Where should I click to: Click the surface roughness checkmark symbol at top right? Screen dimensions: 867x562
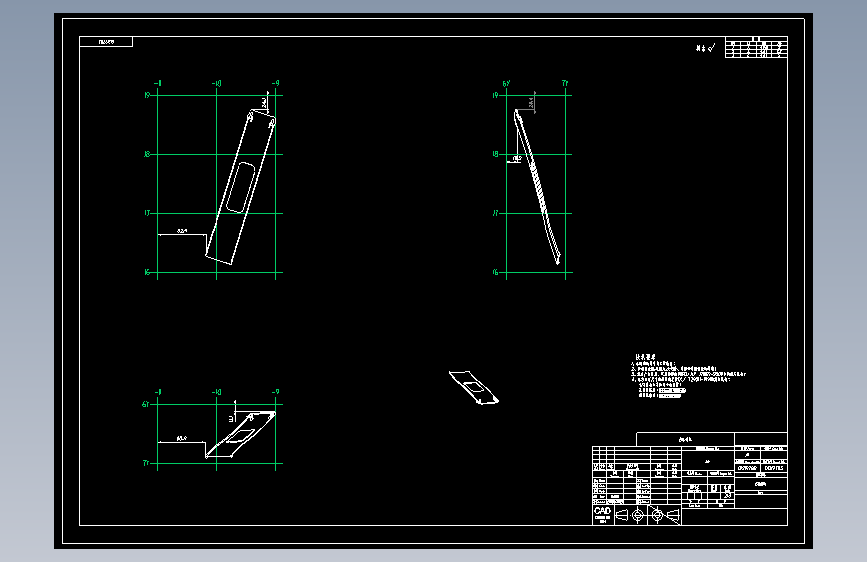point(711,48)
